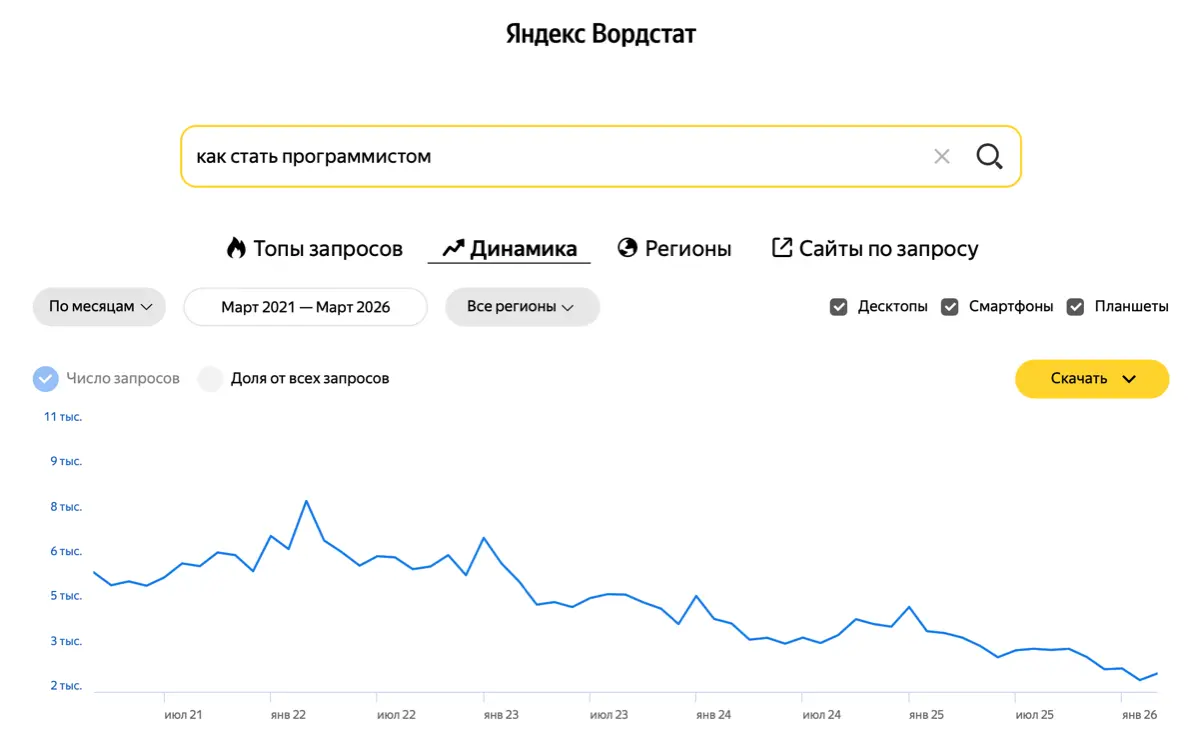
Task: Click the flame icon next to Топы запросов
Action: click(x=235, y=248)
